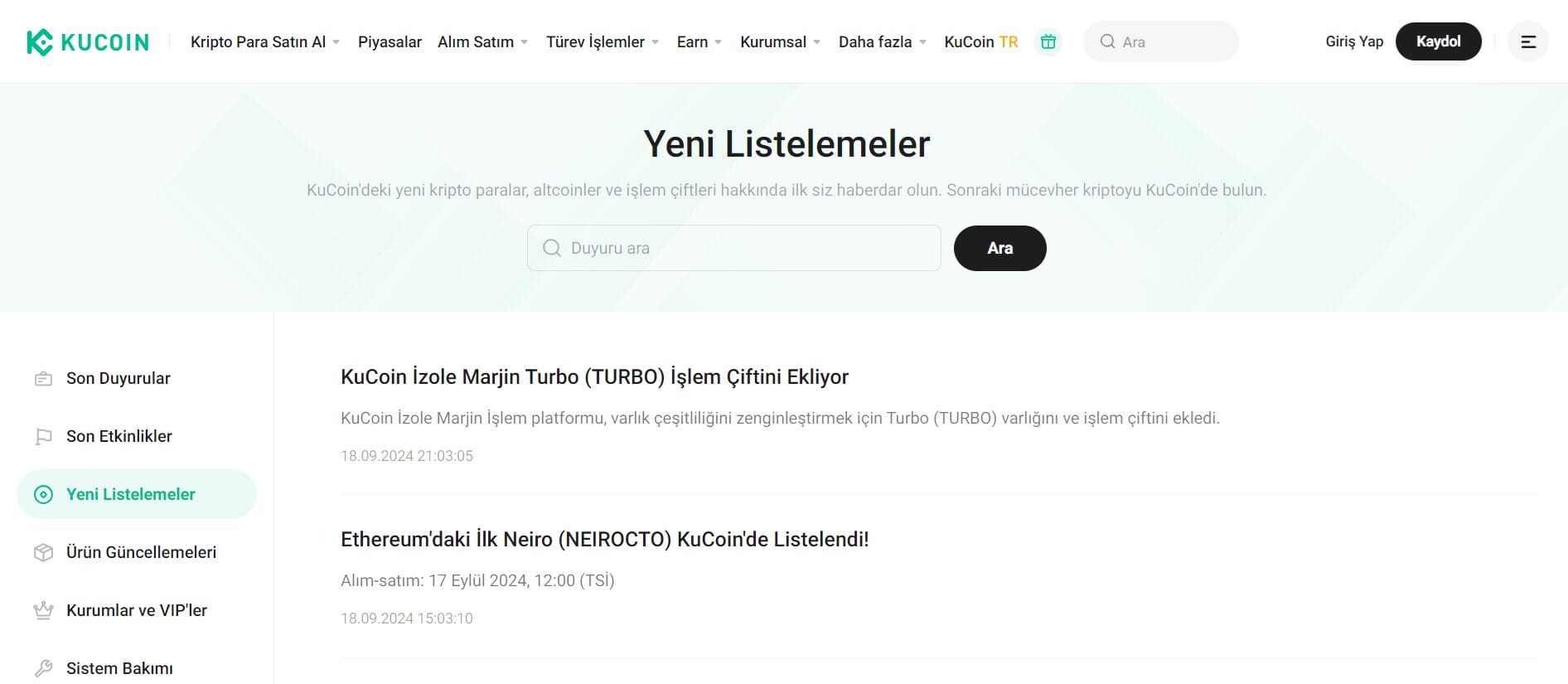Viewport: 1568px width, 684px height.
Task: Select Kurumlar ve VIP'ler in sidebar
Action: click(137, 611)
